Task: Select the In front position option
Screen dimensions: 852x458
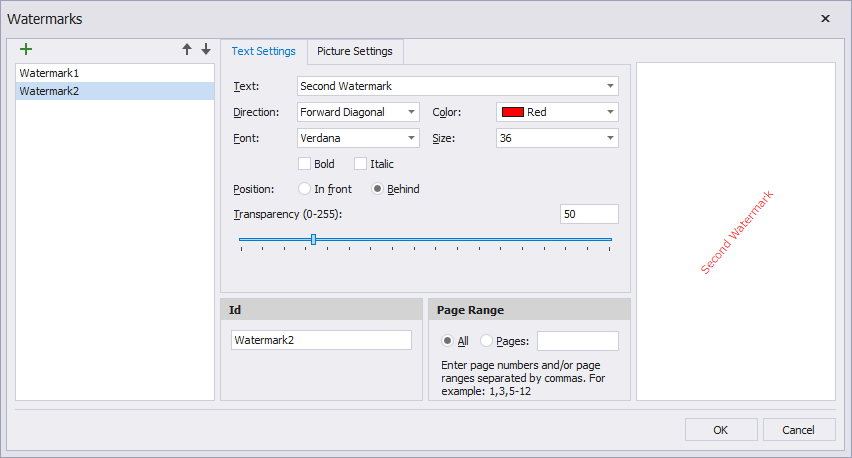Action: coord(305,189)
